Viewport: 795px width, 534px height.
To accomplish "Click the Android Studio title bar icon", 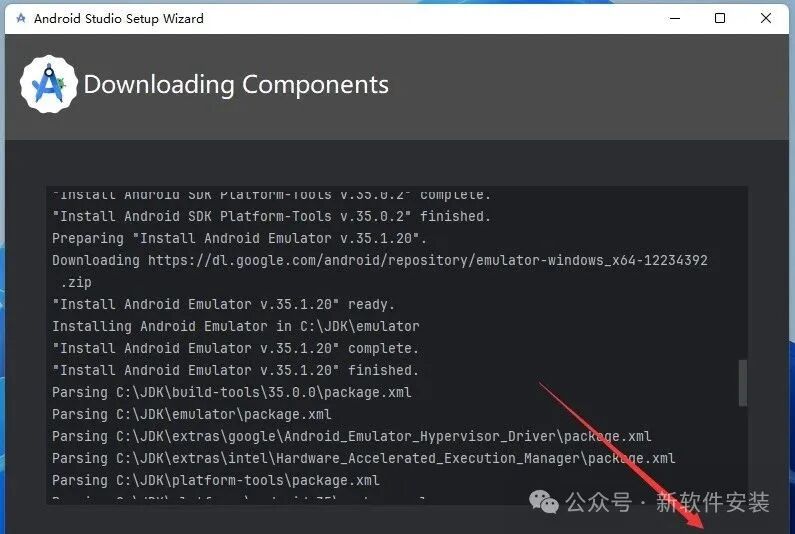I will click(21, 19).
